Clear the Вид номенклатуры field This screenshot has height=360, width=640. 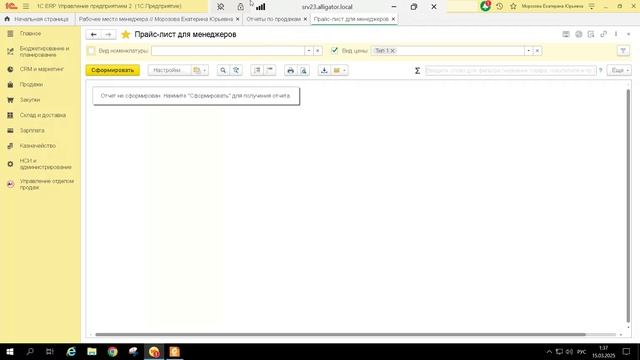(318, 51)
